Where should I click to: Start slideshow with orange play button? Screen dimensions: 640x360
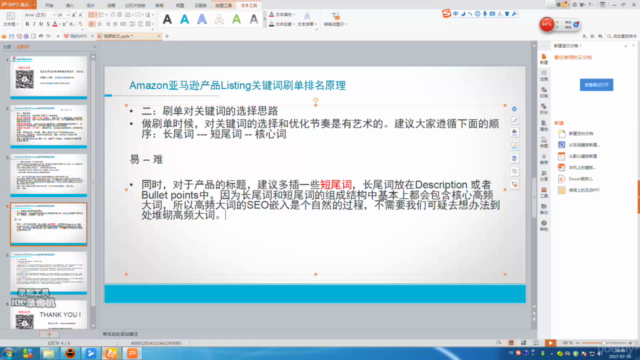(x=550, y=343)
